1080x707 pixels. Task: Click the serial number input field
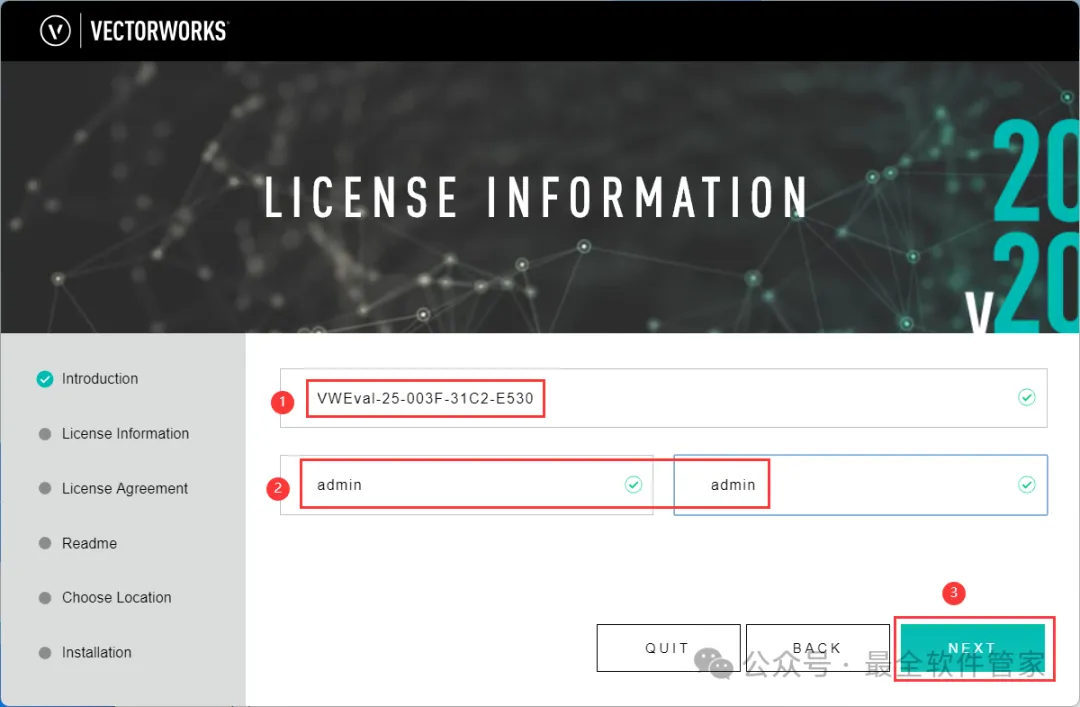(x=663, y=398)
